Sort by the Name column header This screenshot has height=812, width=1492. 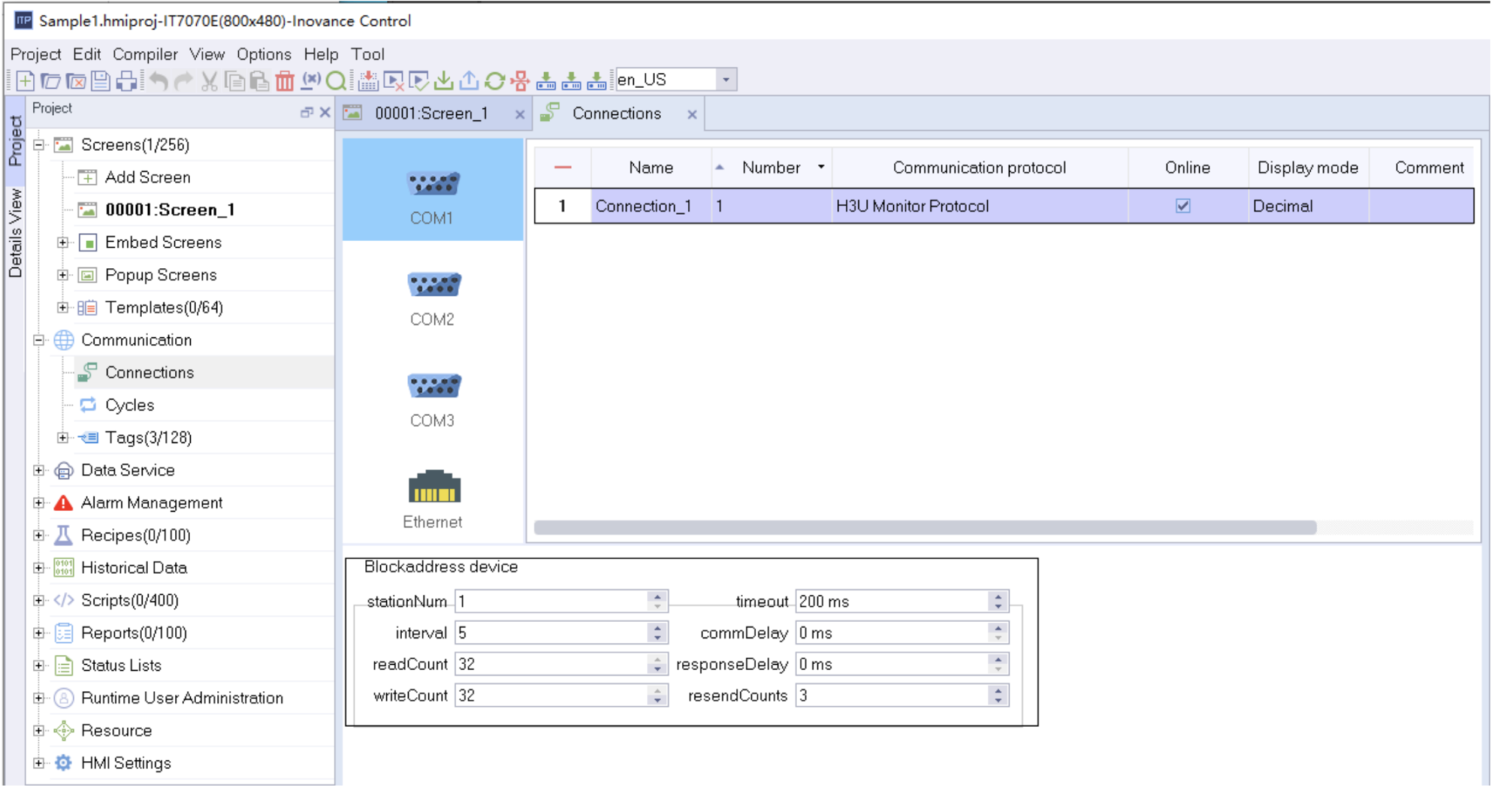tap(651, 167)
